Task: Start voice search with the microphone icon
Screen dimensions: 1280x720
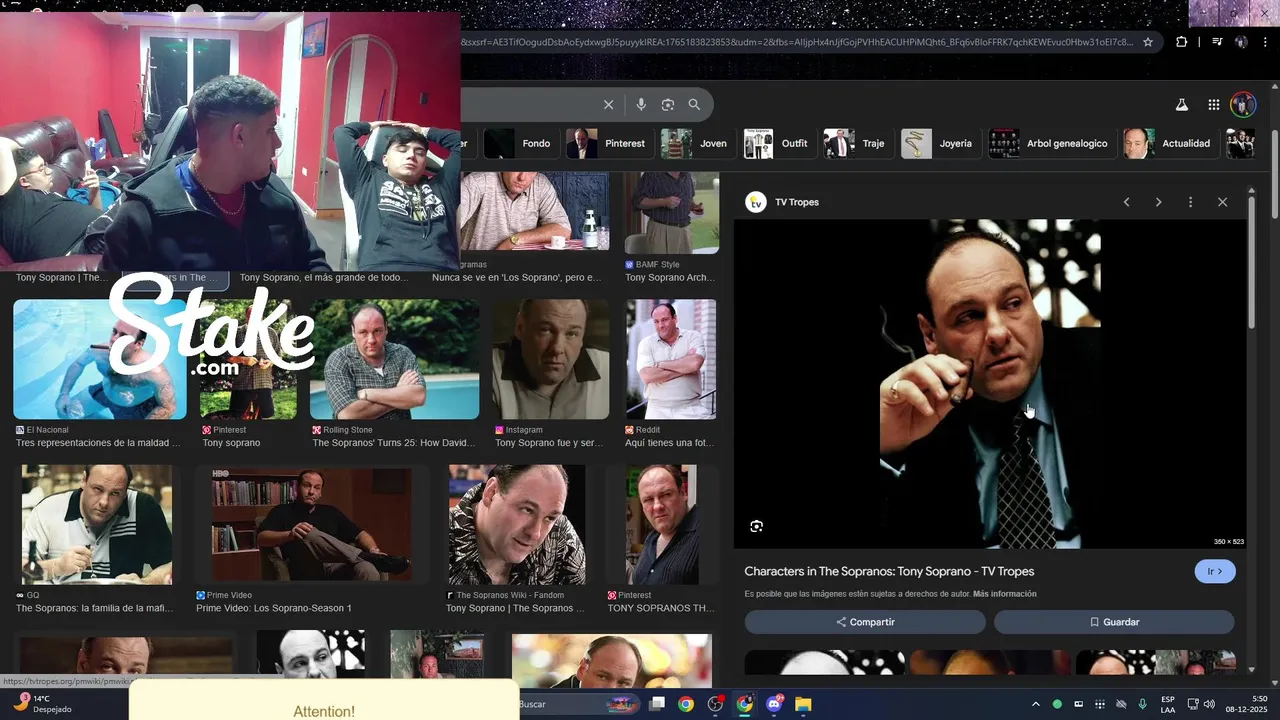Action: 641,104
